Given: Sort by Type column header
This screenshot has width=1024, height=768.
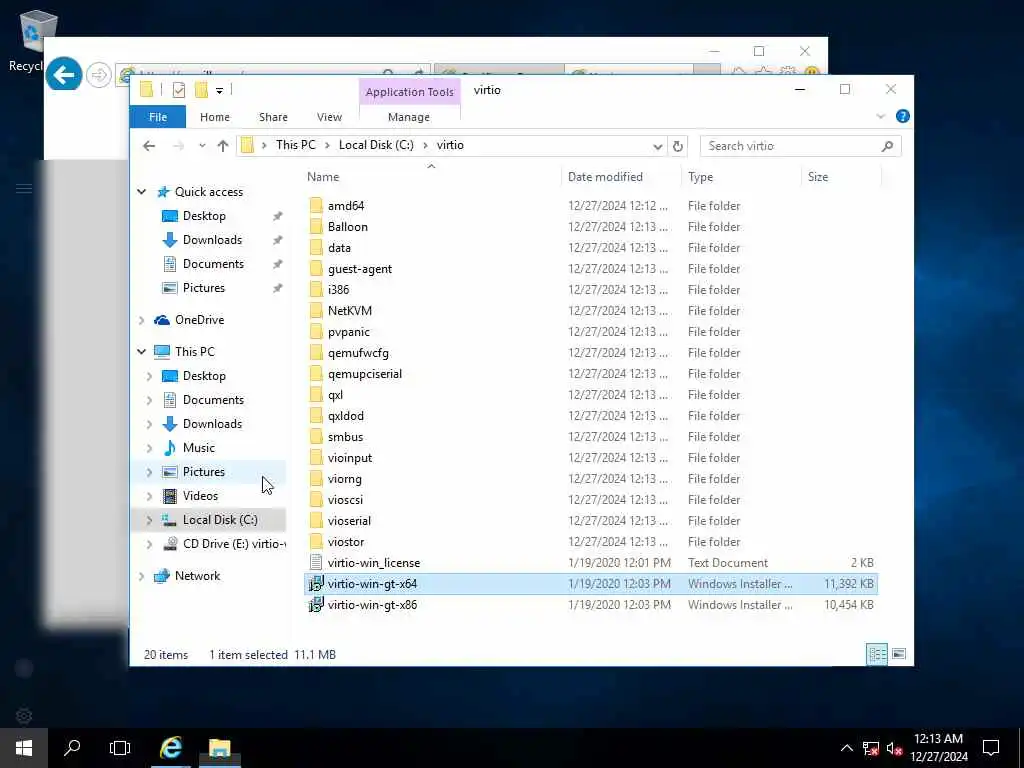Looking at the screenshot, I should coord(700,177).
